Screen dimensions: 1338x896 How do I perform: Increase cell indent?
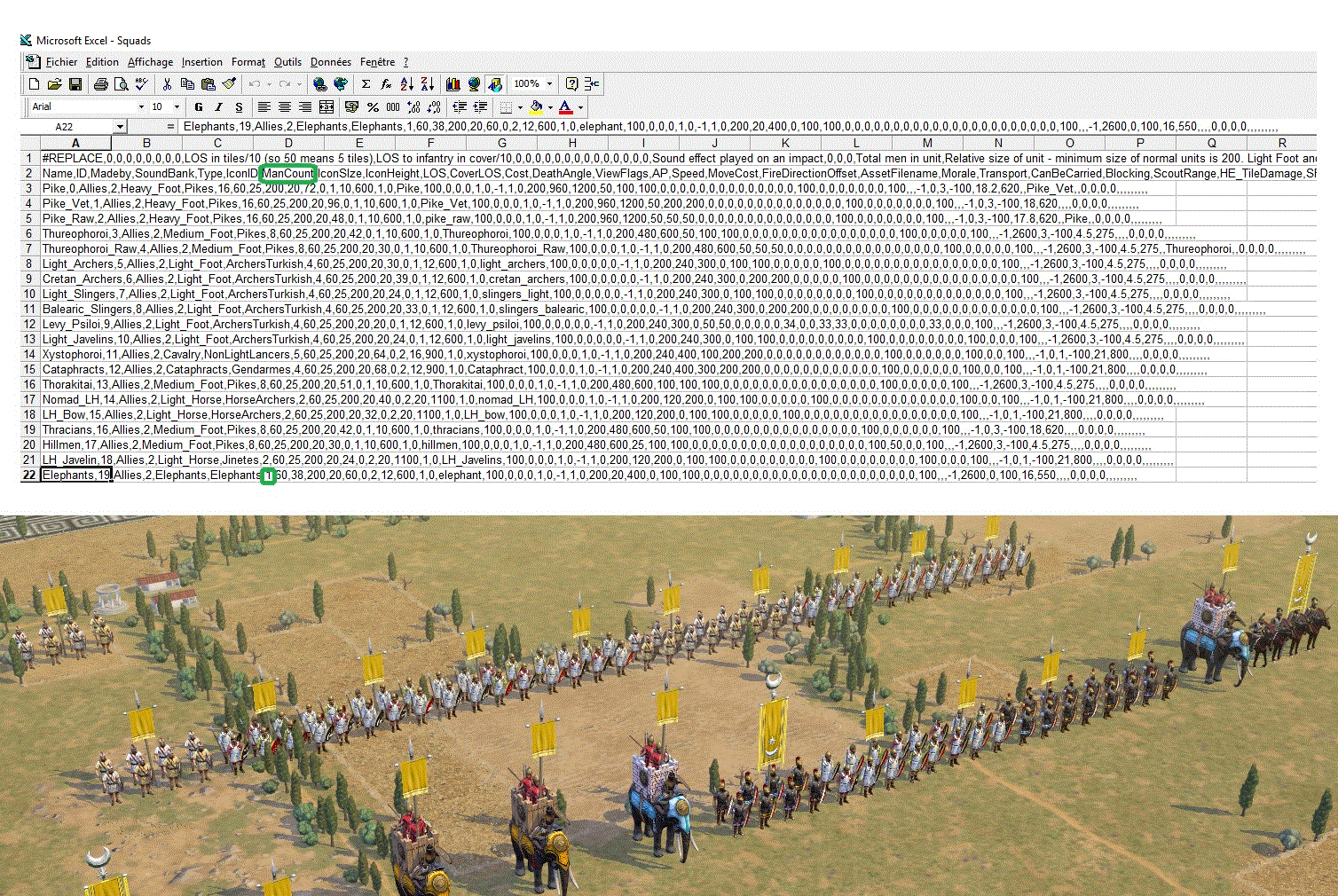tap(480, 107)
